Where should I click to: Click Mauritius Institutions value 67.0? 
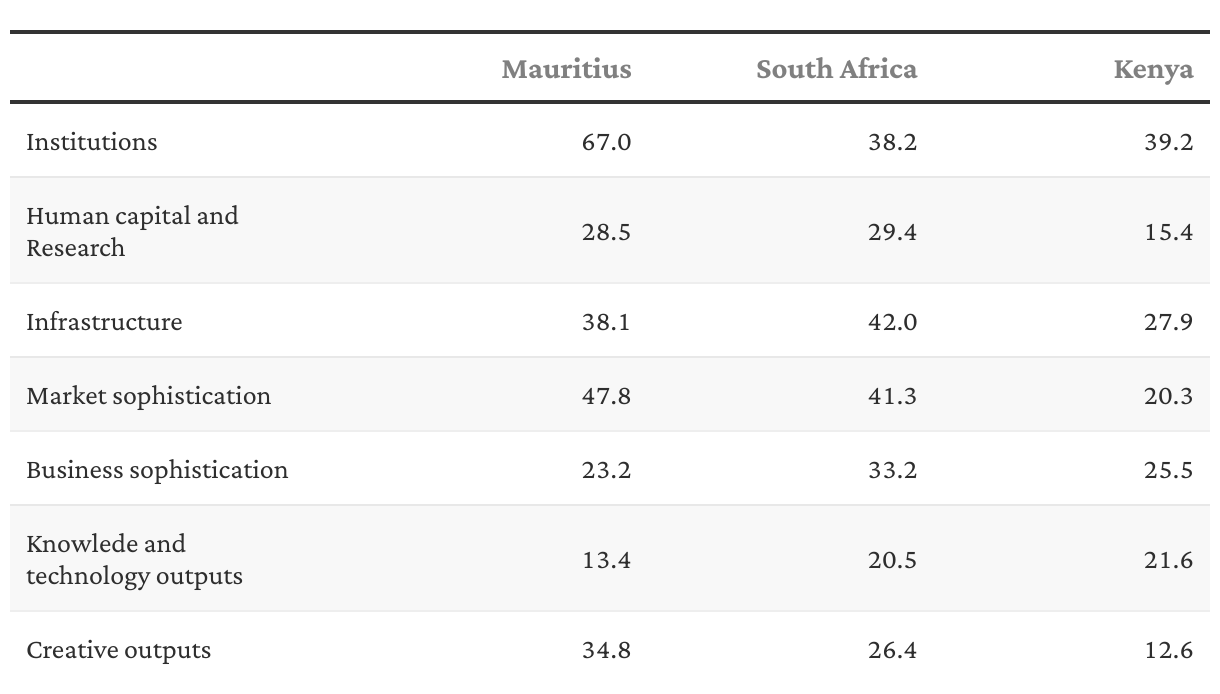(606, 142)
